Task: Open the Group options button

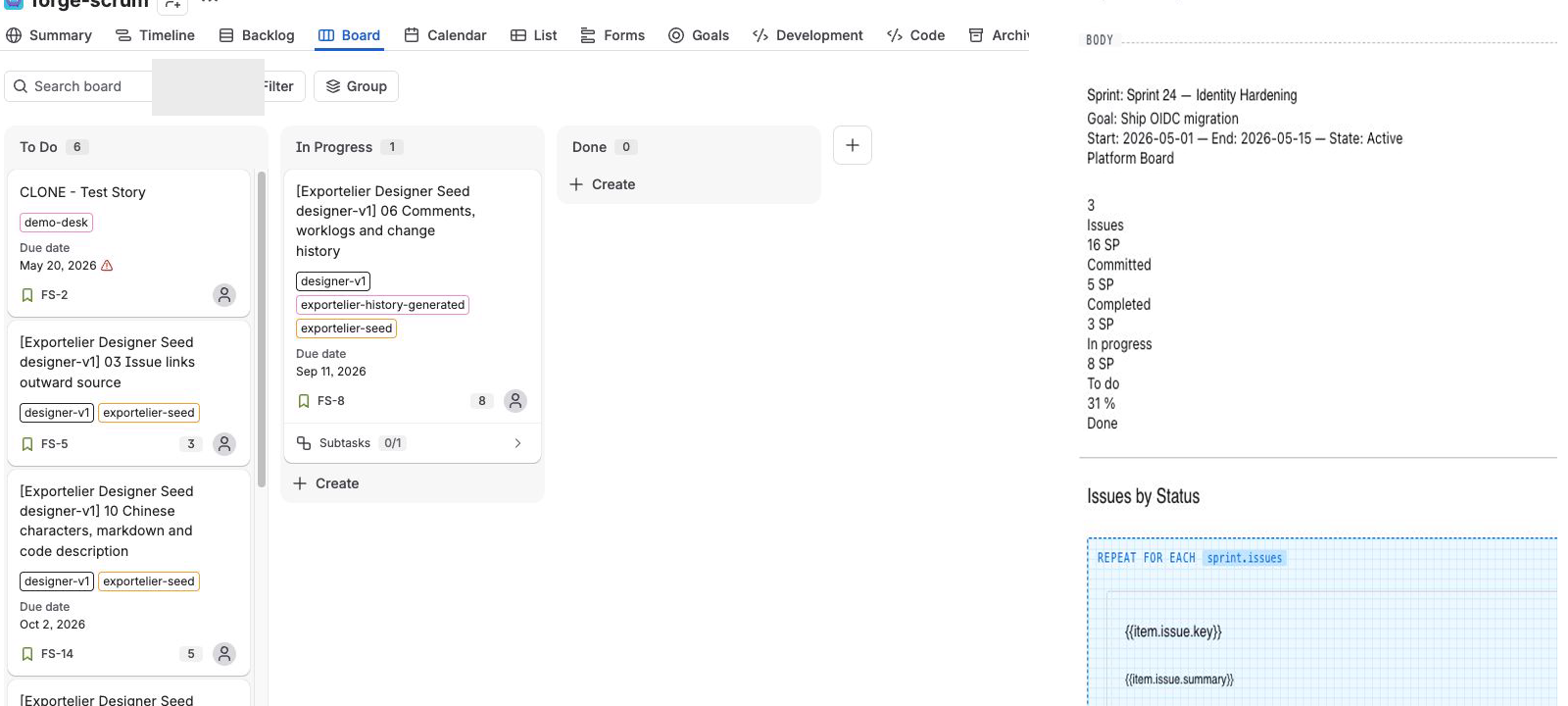Action: click(356, 86)
